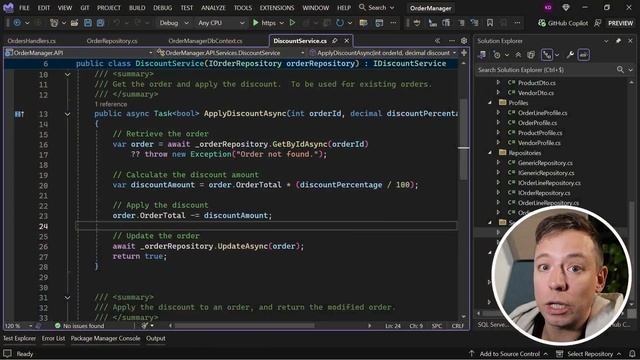Screen dimensions: 640x360
Task: Open the editor window settings gear icon
Action: coord(464,41)
